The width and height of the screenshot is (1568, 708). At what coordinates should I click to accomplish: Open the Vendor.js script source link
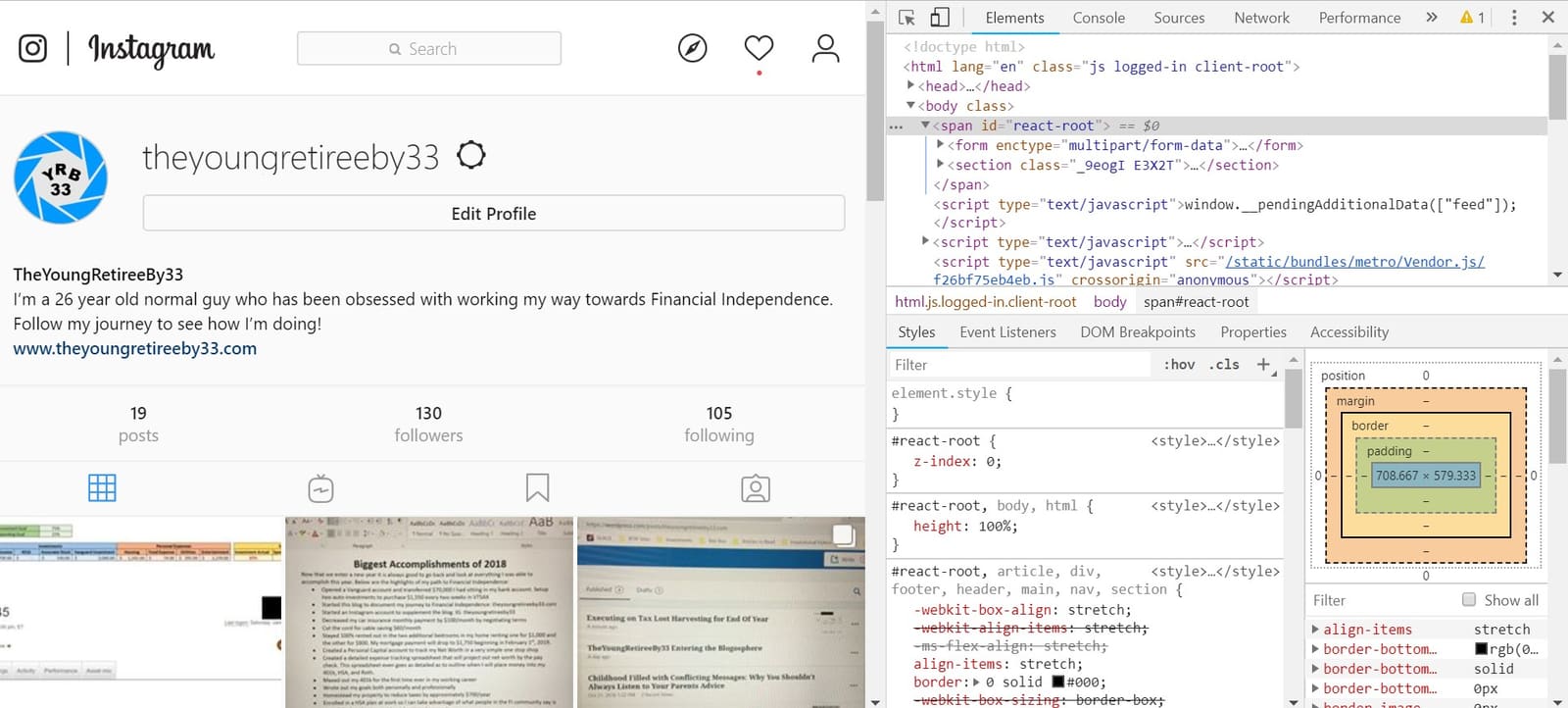coord(1354,262)
